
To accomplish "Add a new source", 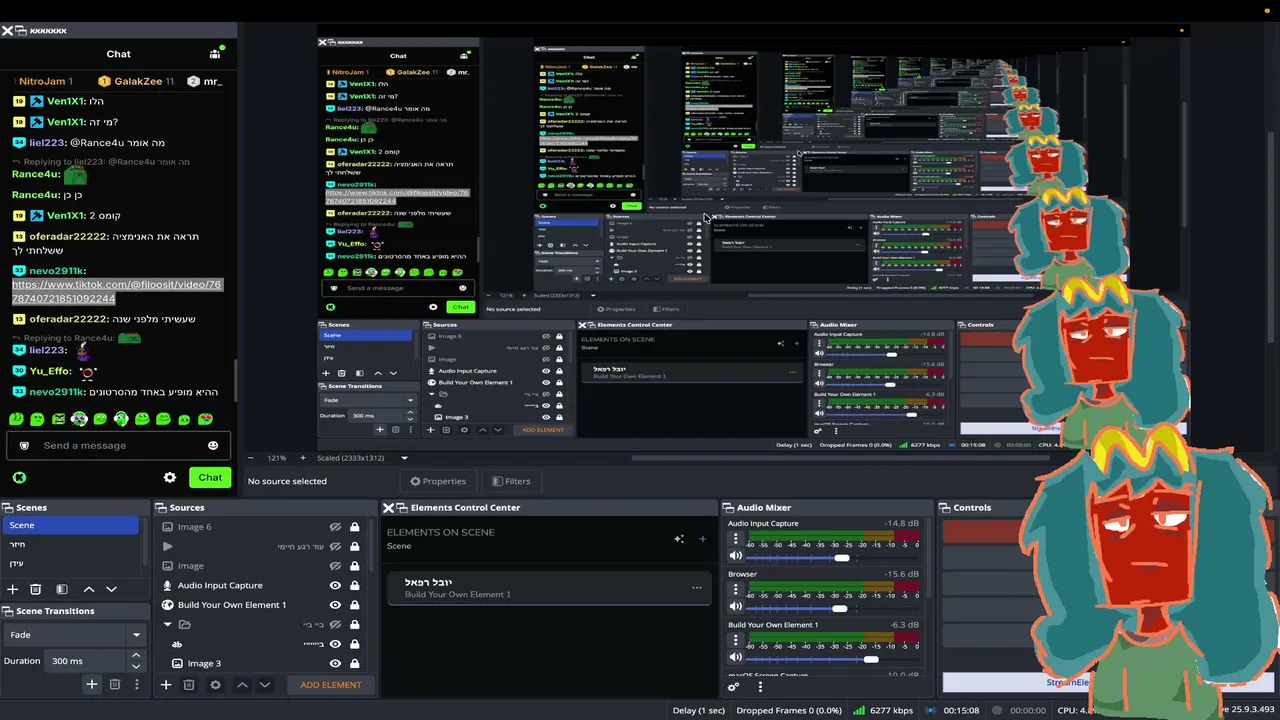I will click(166, 685).
